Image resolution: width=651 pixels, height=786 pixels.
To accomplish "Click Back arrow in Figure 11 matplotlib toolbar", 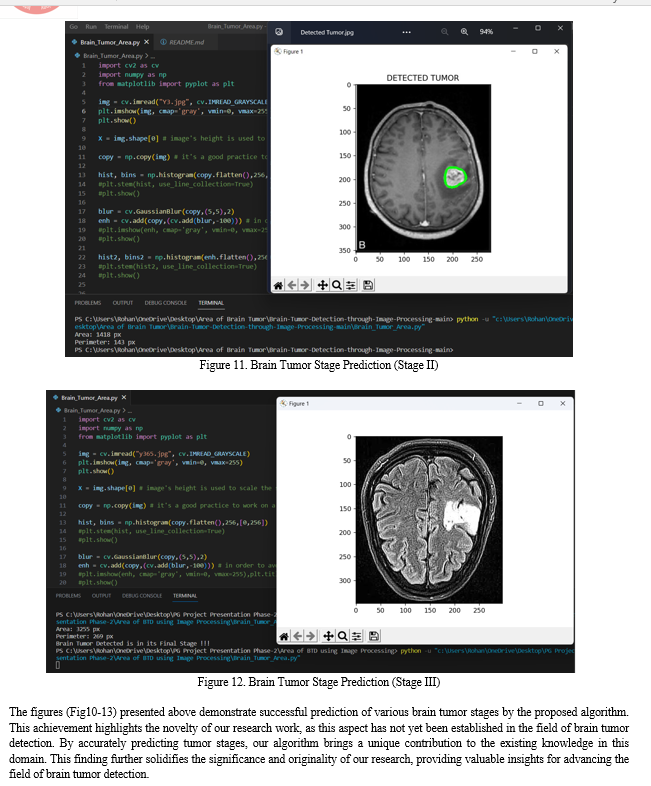I will (292, 285).
